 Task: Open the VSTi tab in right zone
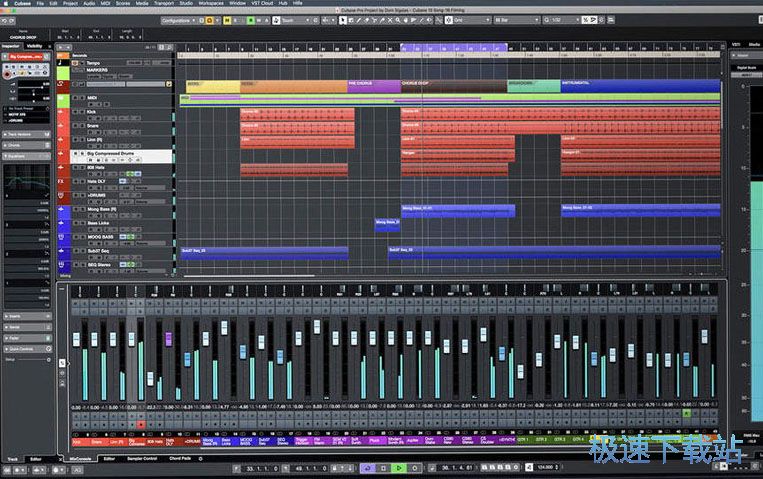click(x=736, y=44)
